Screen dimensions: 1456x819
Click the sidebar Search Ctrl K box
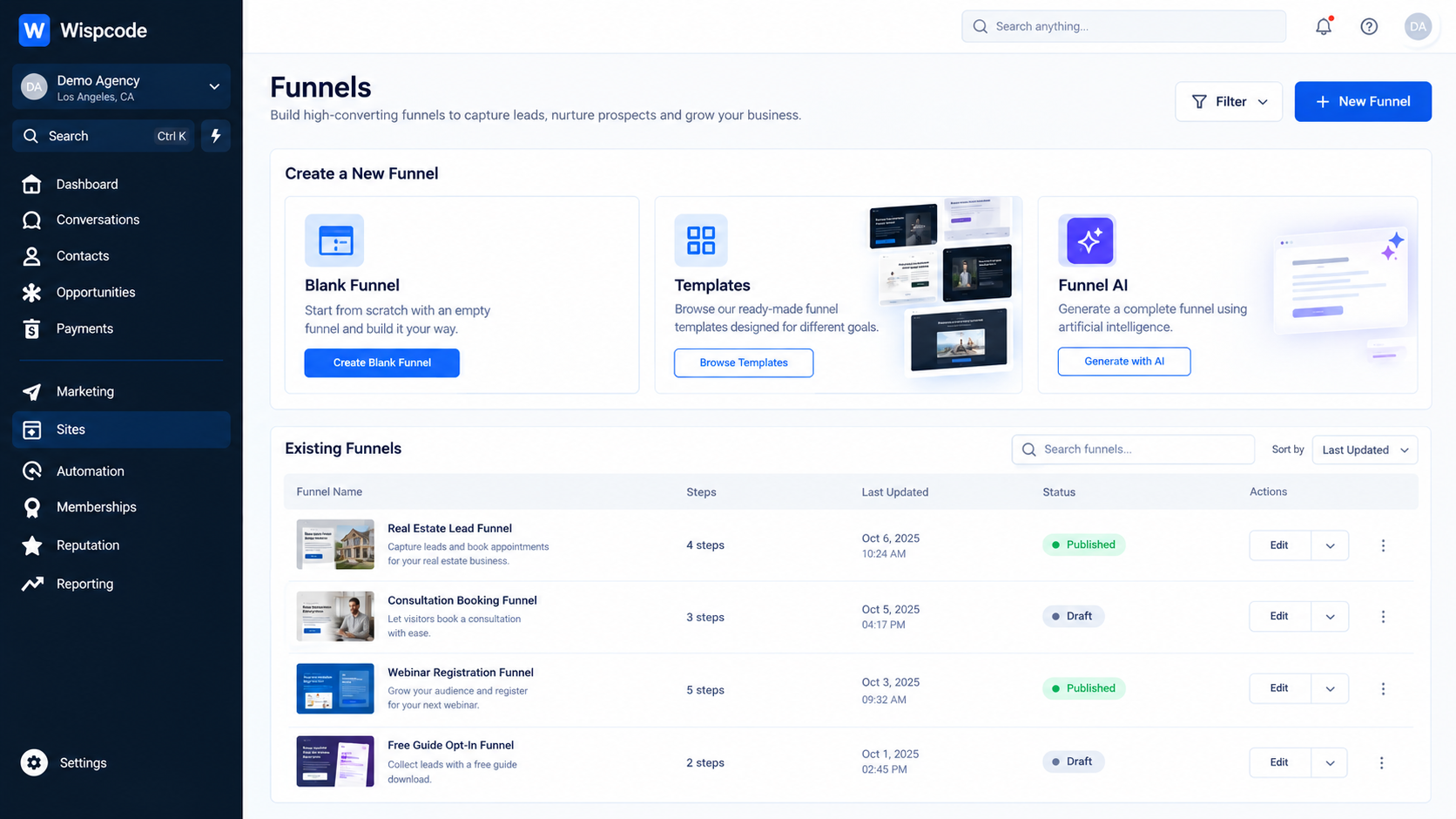(104, 136)
